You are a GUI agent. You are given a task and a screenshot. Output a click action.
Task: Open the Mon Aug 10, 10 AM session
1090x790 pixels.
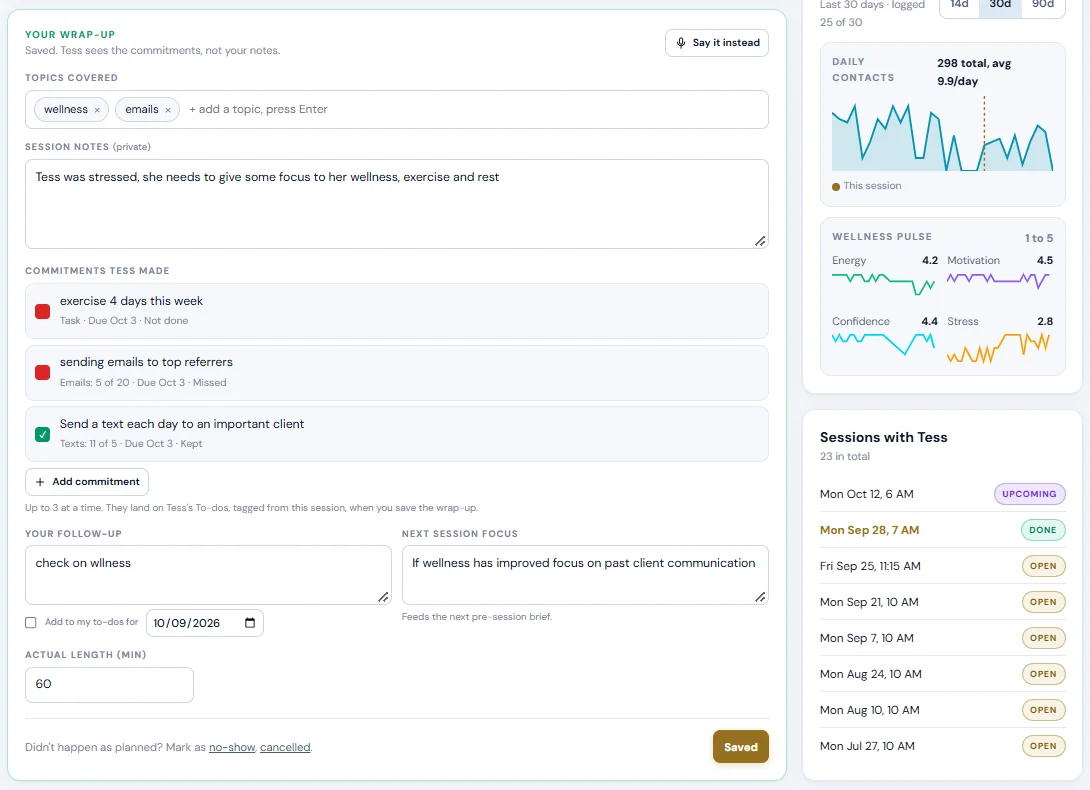(x=943, y=710)
